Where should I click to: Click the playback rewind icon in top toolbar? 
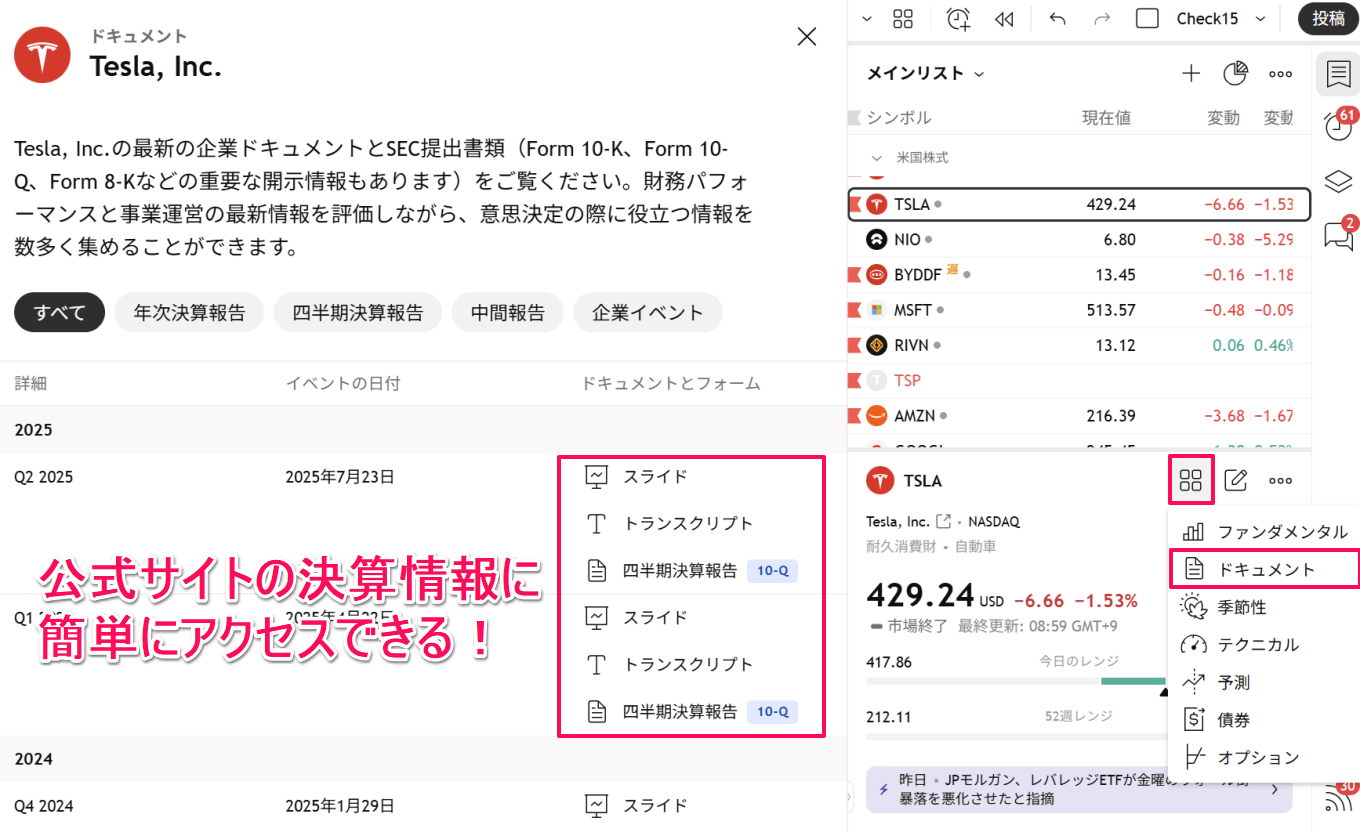pyautogui.click(x=1005, y=18)
